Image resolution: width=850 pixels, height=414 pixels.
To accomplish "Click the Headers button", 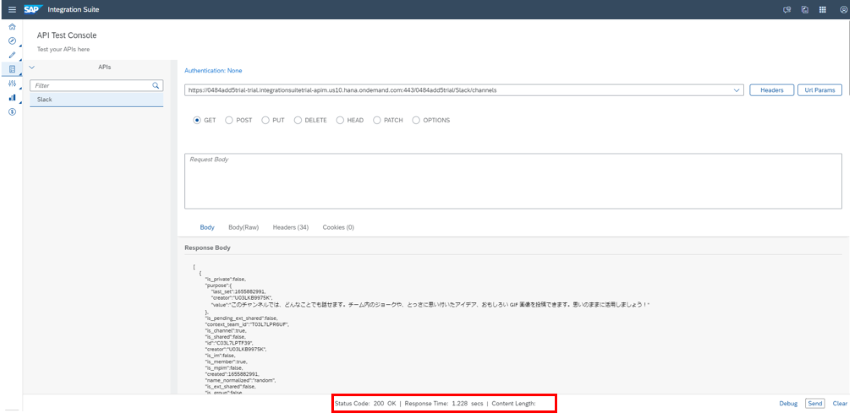I will tap(772, 90).
